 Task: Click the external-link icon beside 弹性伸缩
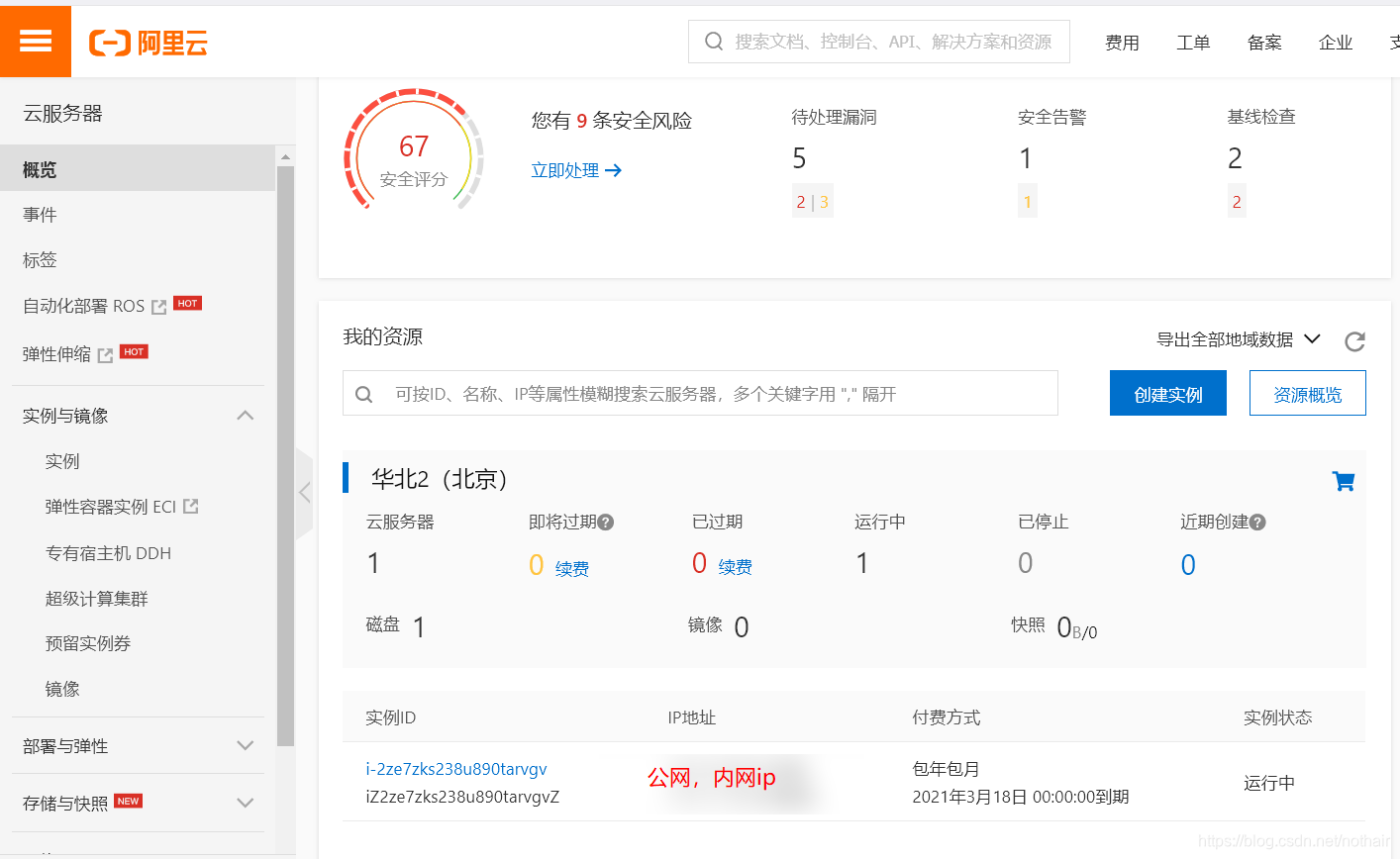105,354
